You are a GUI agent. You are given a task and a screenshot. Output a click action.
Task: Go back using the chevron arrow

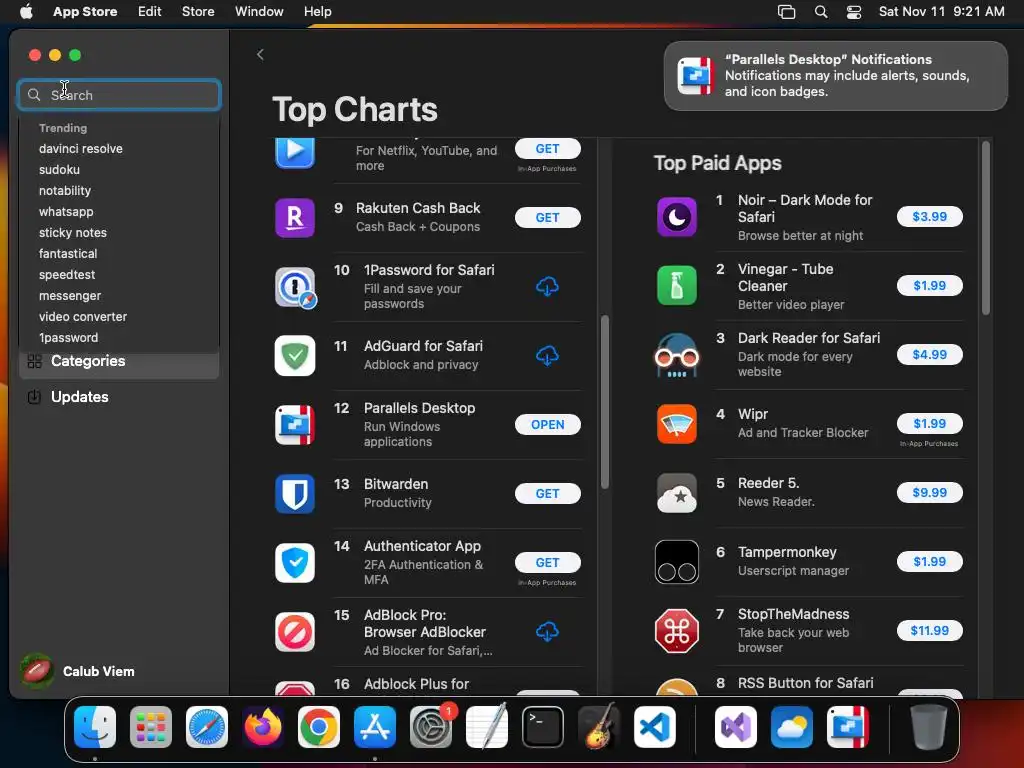tap(260, 55)
